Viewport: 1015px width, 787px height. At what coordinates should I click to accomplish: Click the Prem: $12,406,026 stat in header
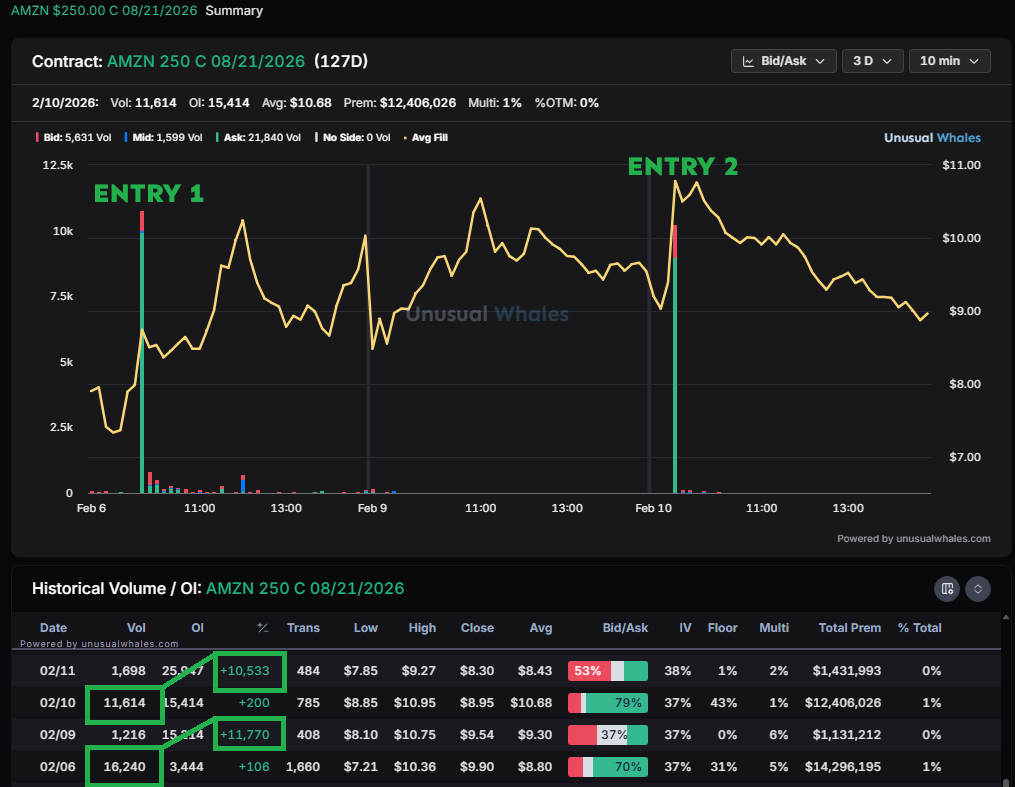[399, 103]
